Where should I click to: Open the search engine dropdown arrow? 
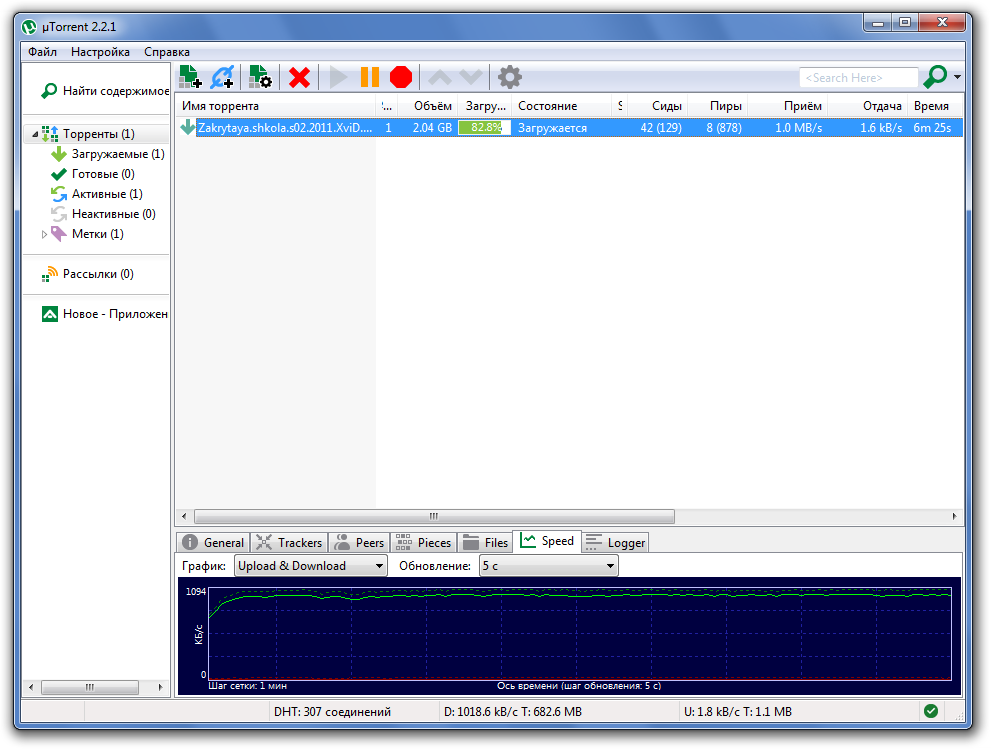click(958, 77)
